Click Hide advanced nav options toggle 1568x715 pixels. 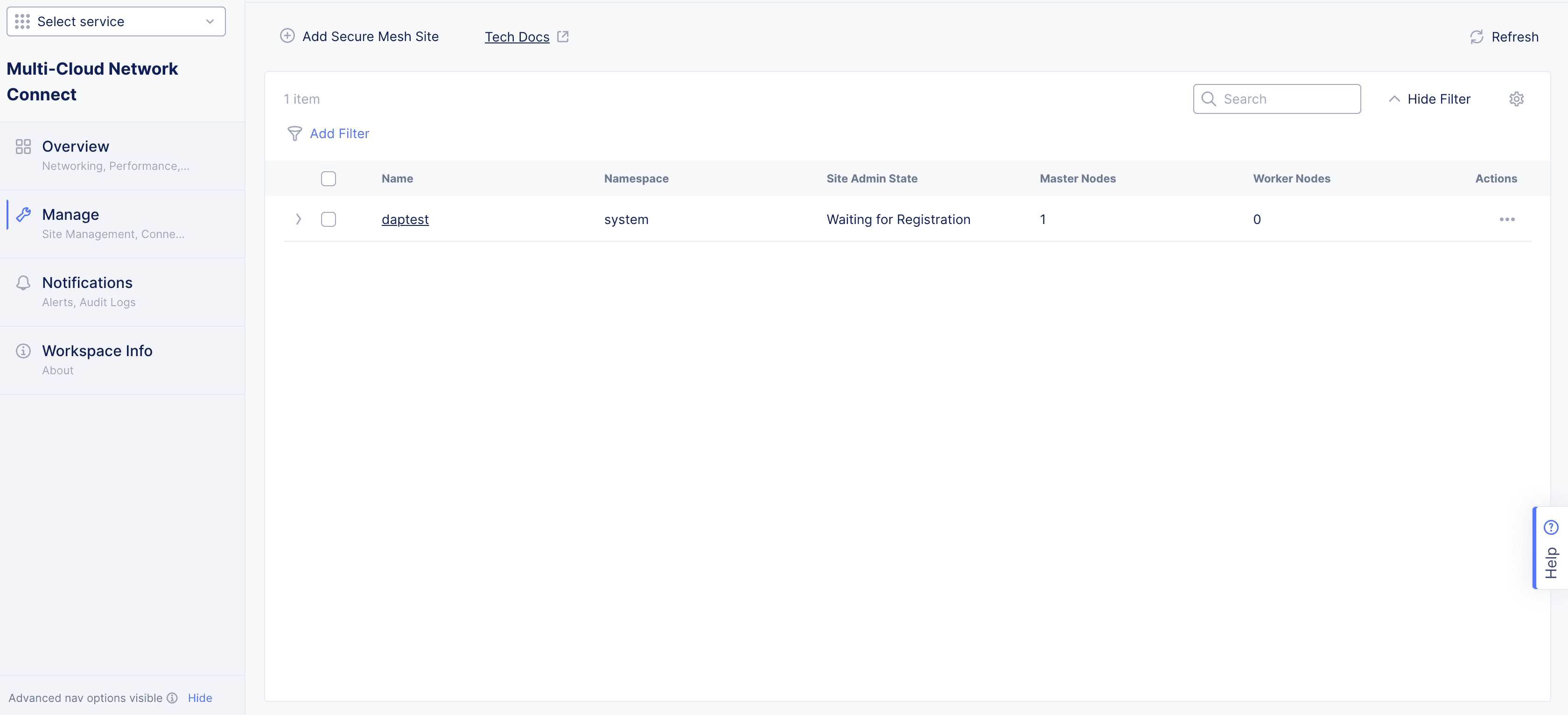click(199, 697)
